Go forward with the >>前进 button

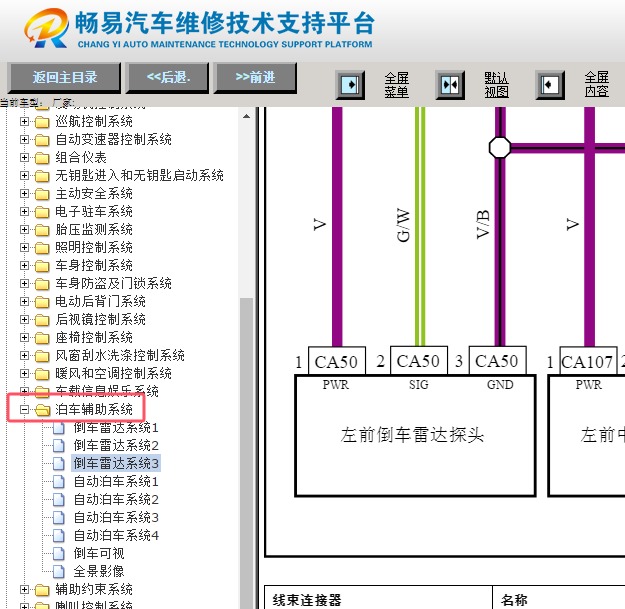(x=256, y=78)
